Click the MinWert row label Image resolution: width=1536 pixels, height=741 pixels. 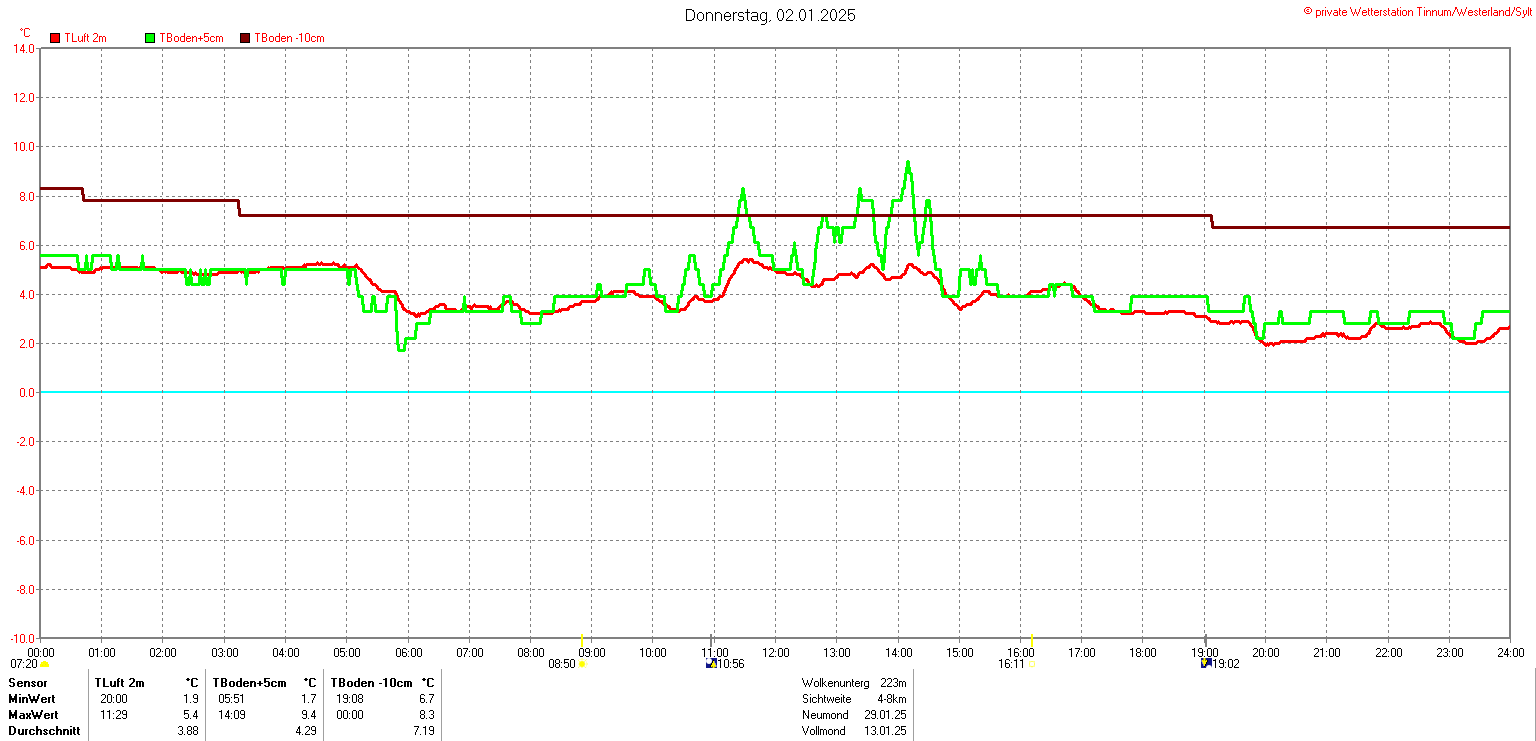point(33,699)
